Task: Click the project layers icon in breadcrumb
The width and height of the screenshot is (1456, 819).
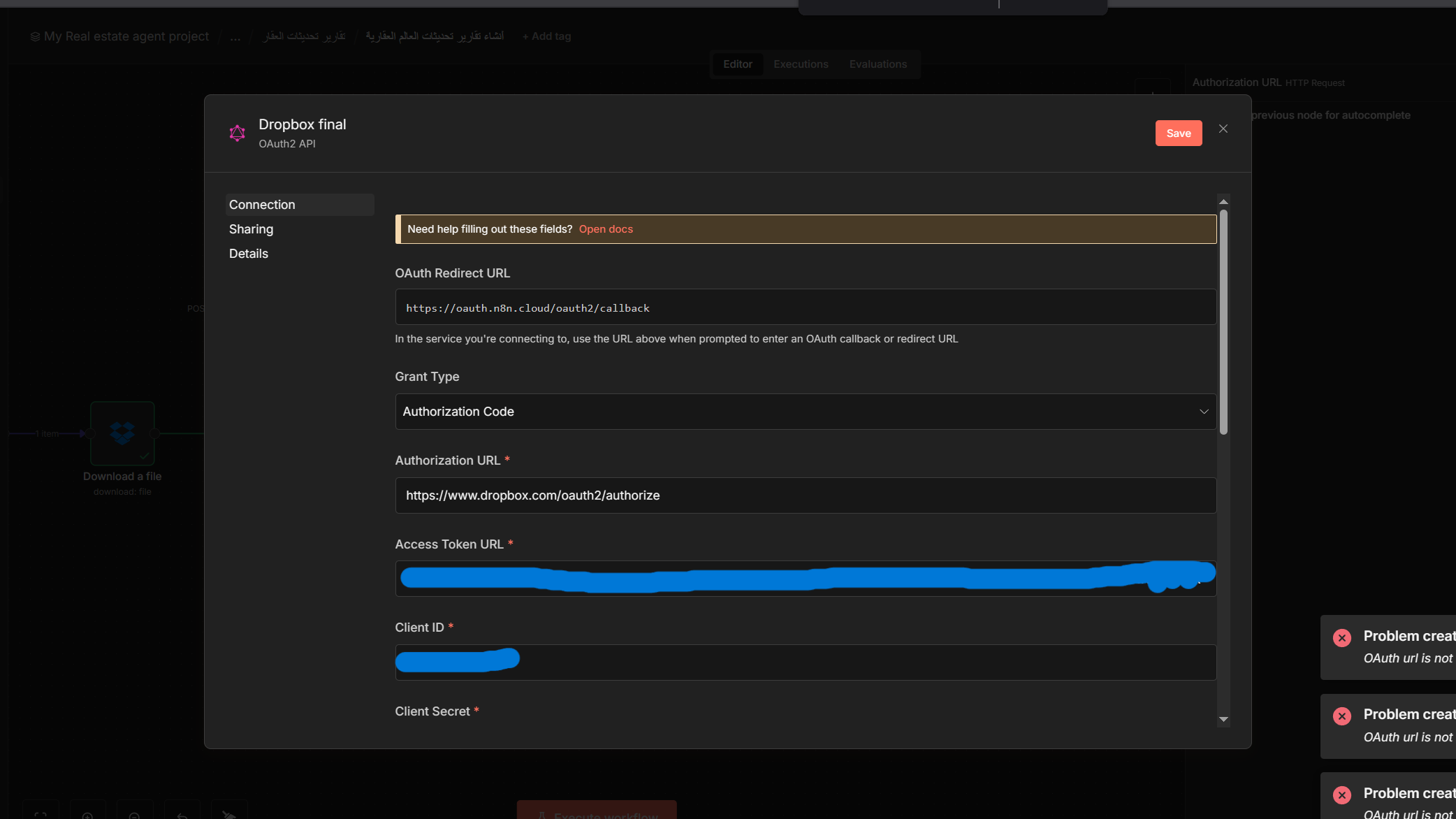Action: 35,36
